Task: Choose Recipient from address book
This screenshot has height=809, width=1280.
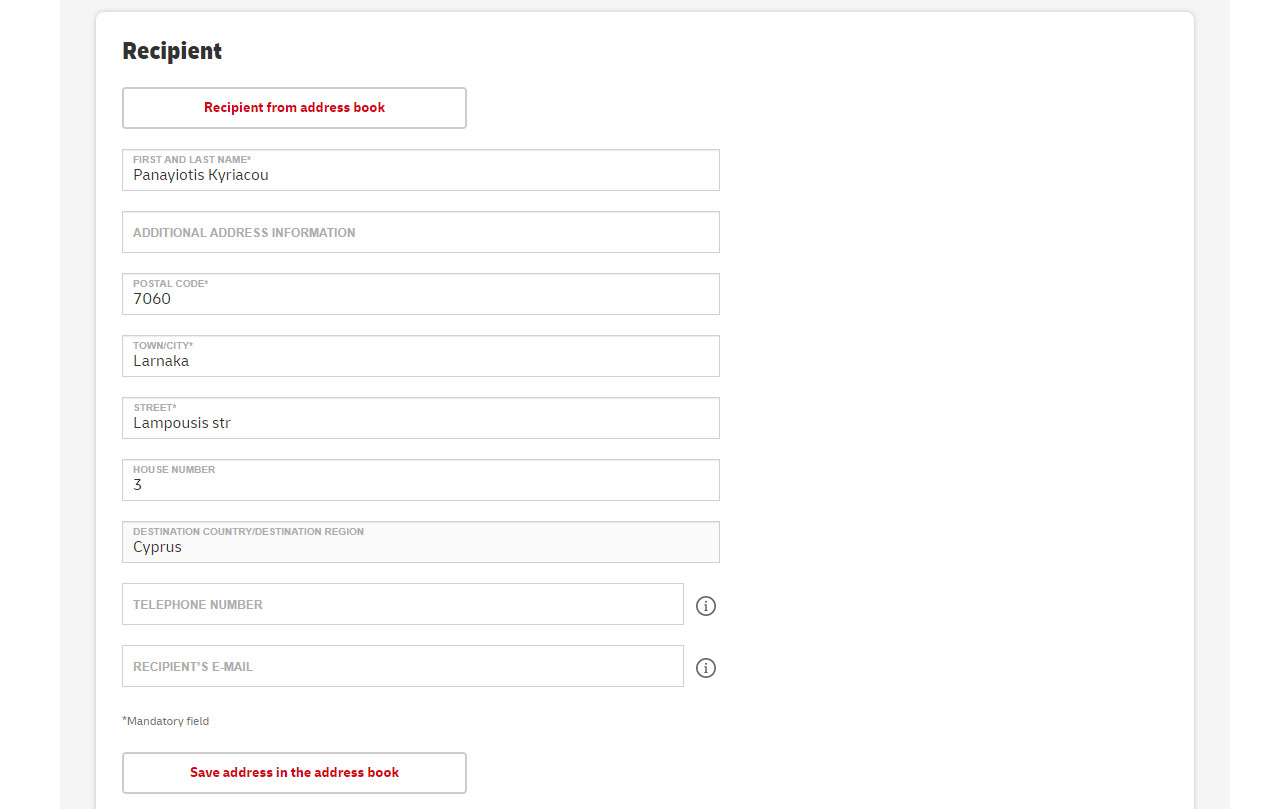Action: [294, 108]
